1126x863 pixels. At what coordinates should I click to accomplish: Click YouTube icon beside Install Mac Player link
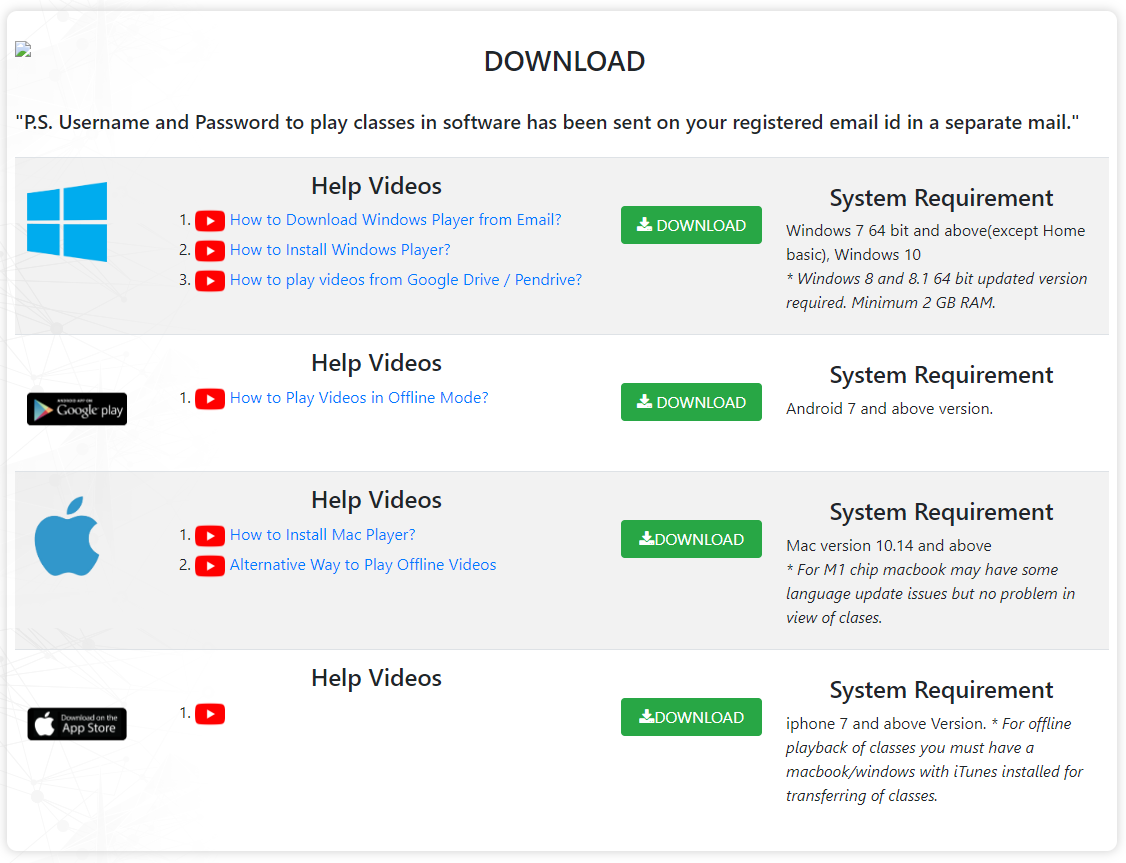[210, 536]
